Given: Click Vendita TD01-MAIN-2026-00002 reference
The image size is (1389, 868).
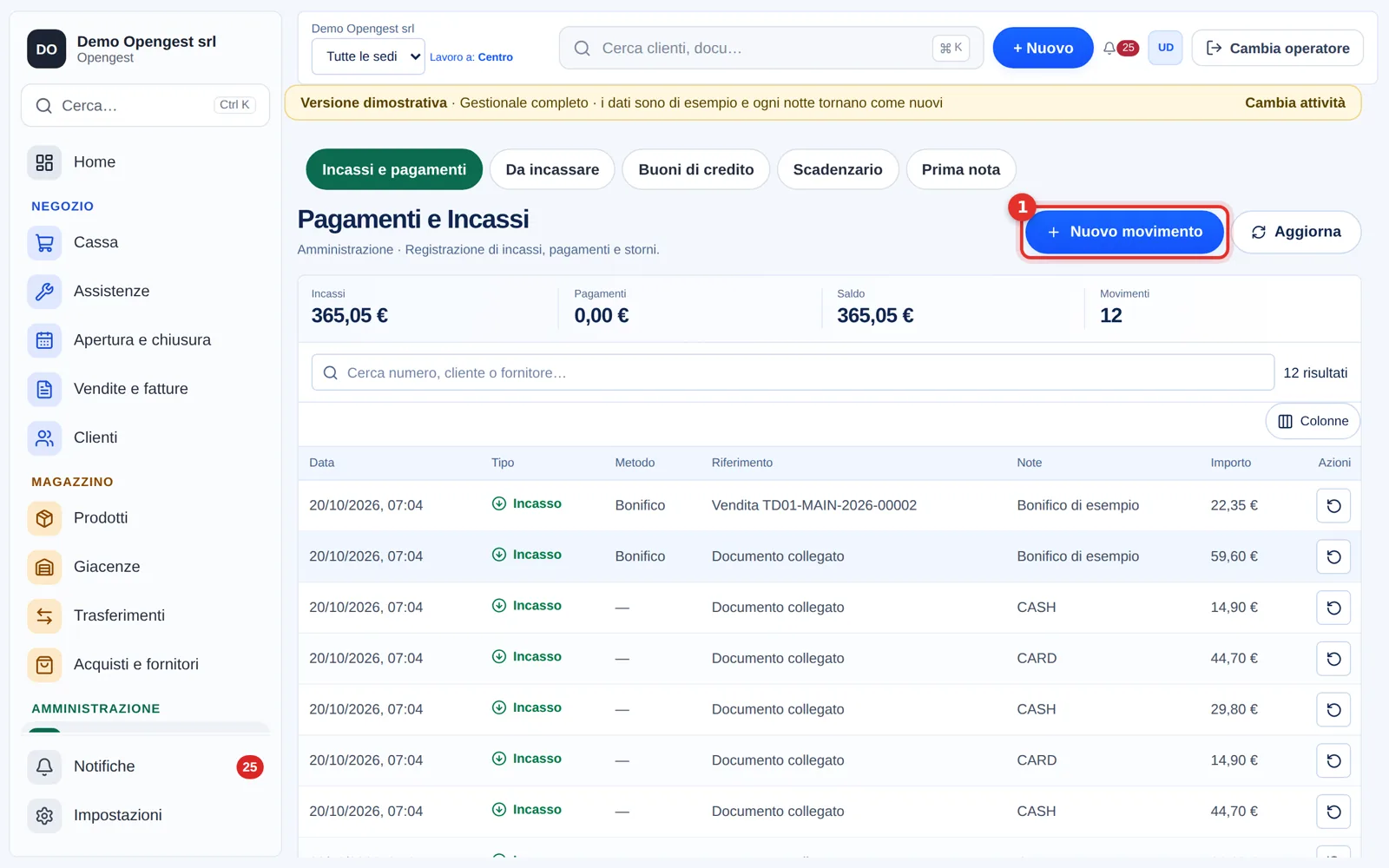Looking at the screenshot, I should (813, 505).
